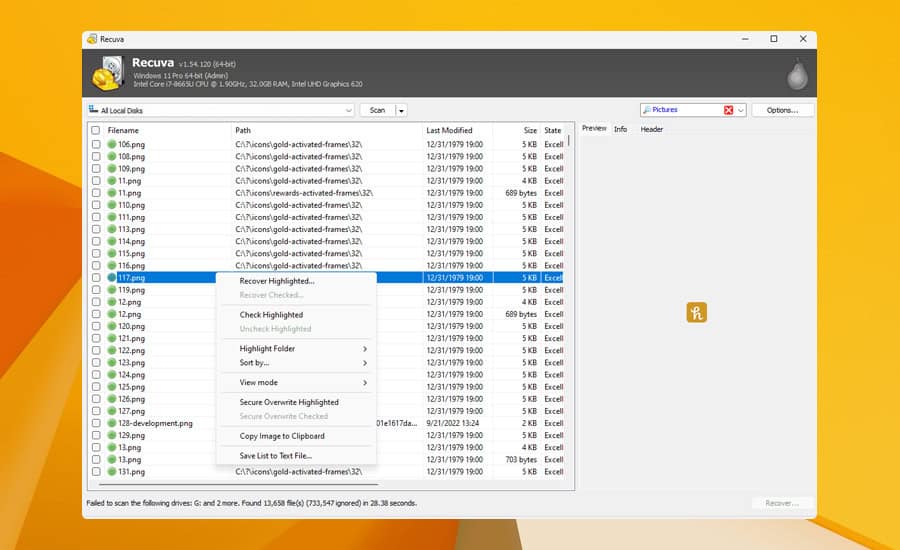Switch to the Info tab
Viewport: 900px width, 550px height.
click(620, 129)
